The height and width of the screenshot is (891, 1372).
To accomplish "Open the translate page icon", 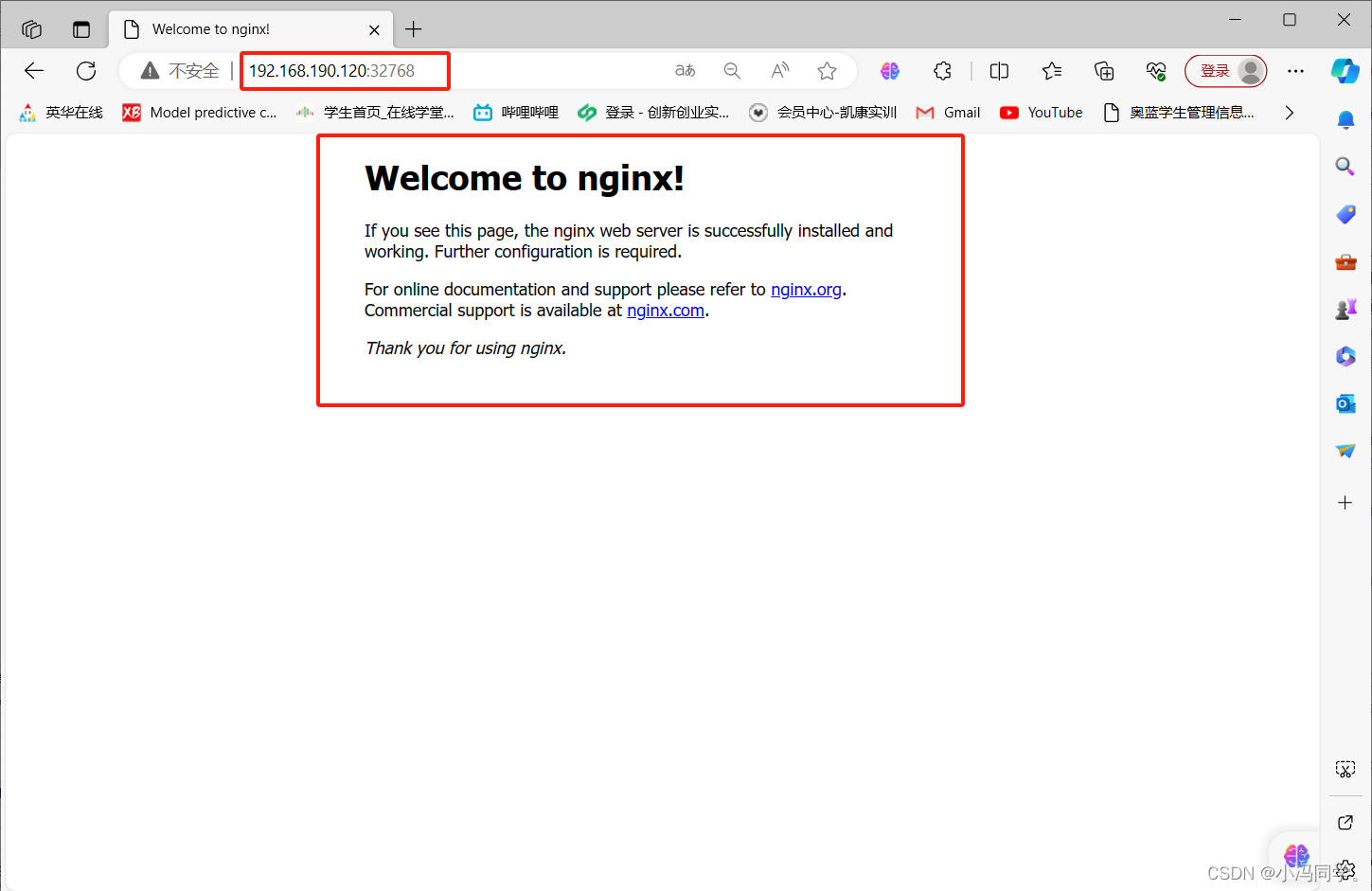I will (x=685, y=71).
